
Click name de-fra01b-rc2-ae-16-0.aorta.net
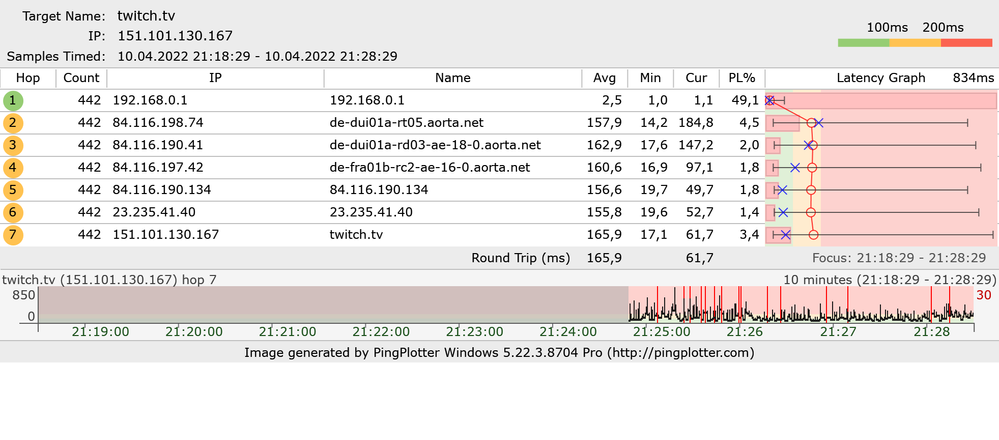point(430,167)
